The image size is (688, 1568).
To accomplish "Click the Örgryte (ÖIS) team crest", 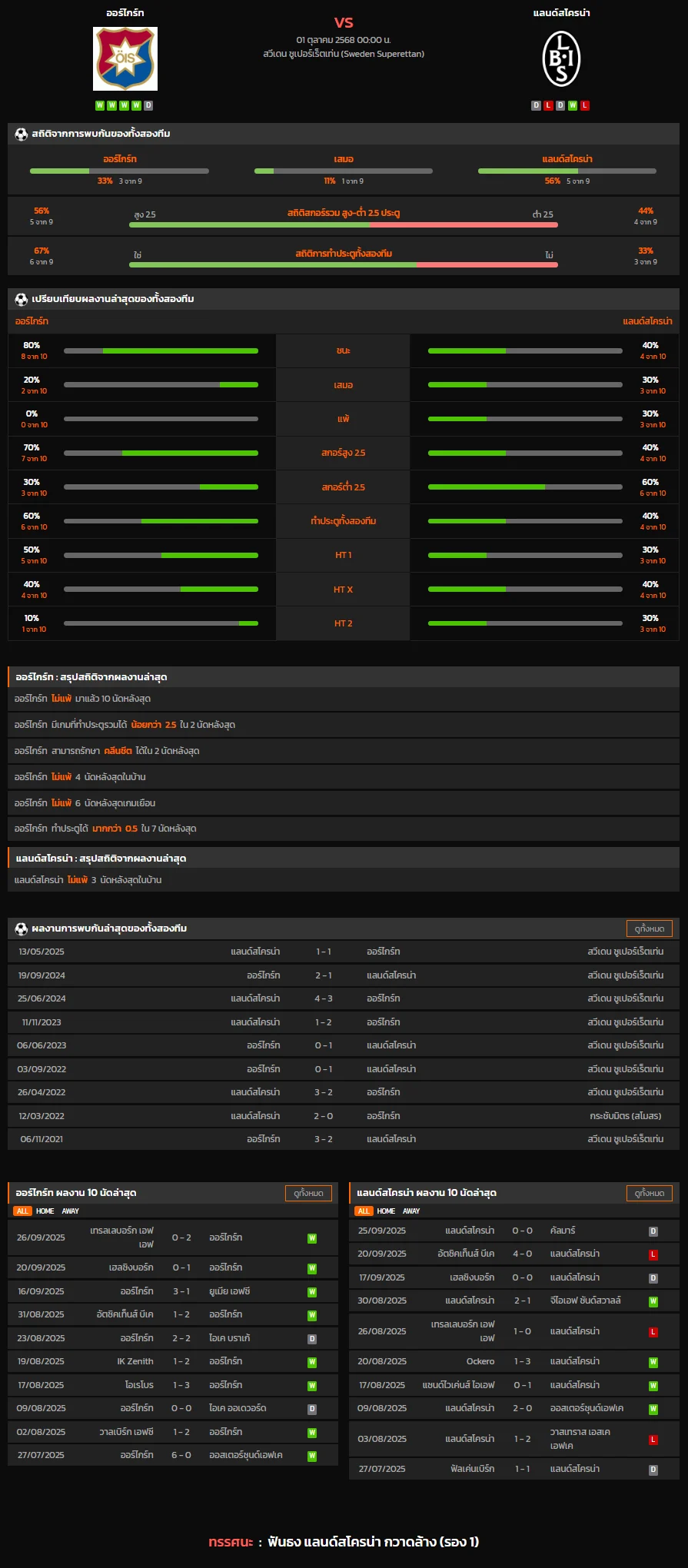I will (x=125, y=59).
